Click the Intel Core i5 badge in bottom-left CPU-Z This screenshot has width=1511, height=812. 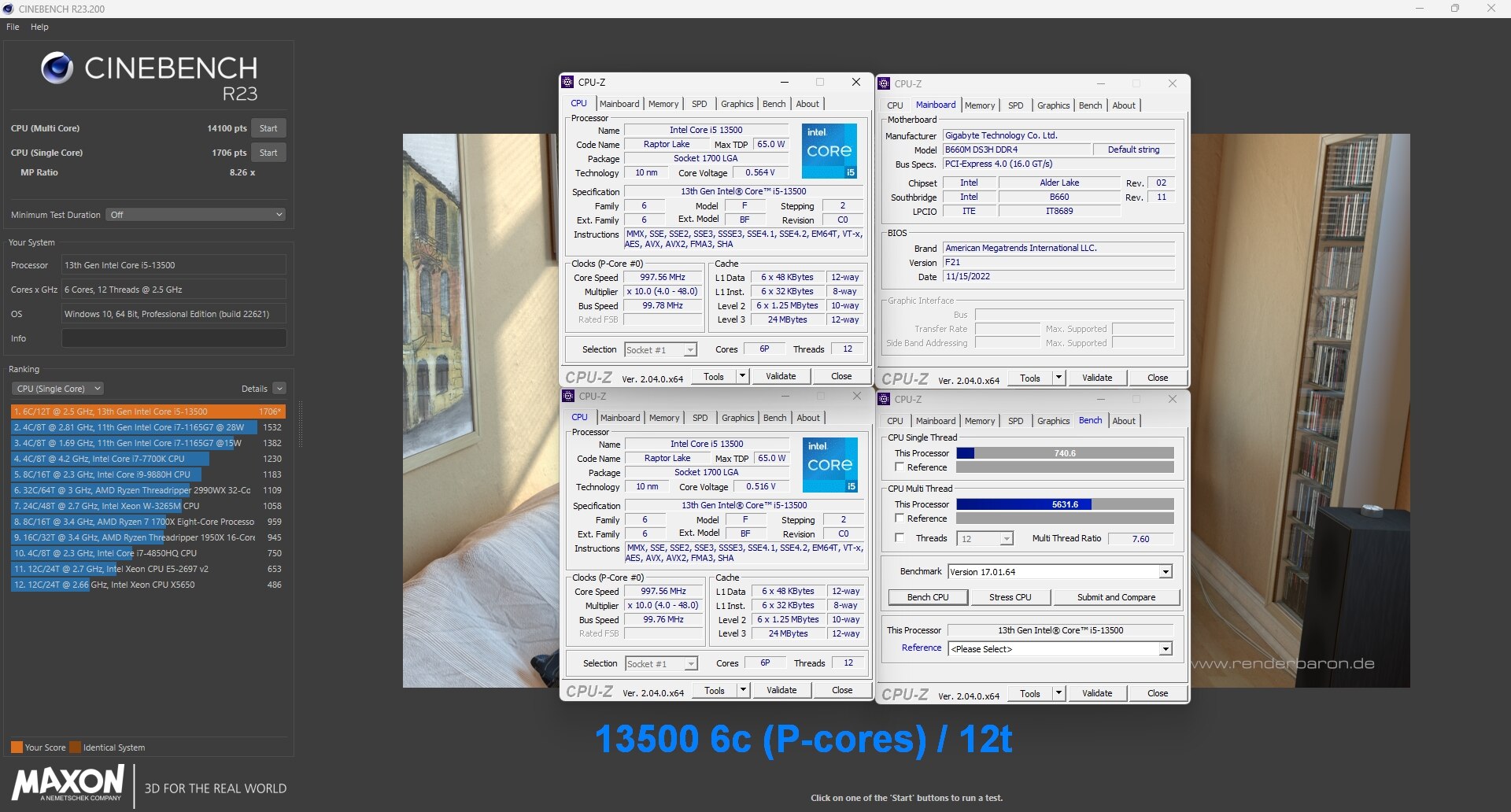pos(829,464)
